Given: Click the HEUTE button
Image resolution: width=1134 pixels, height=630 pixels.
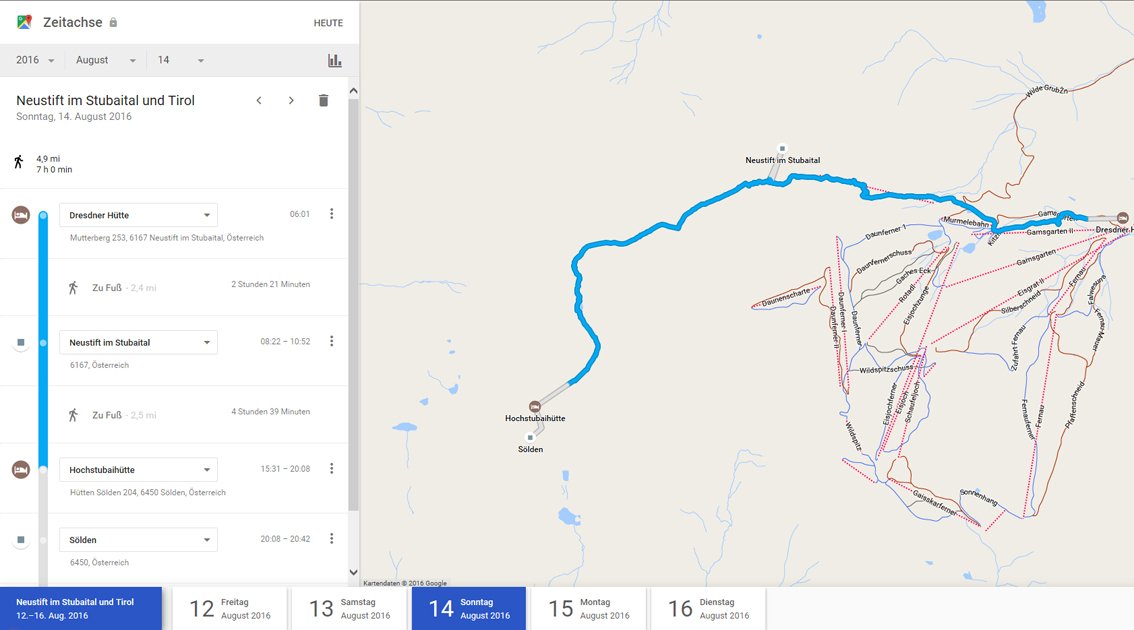Looking at the screenshot, I should click(328, 23).
